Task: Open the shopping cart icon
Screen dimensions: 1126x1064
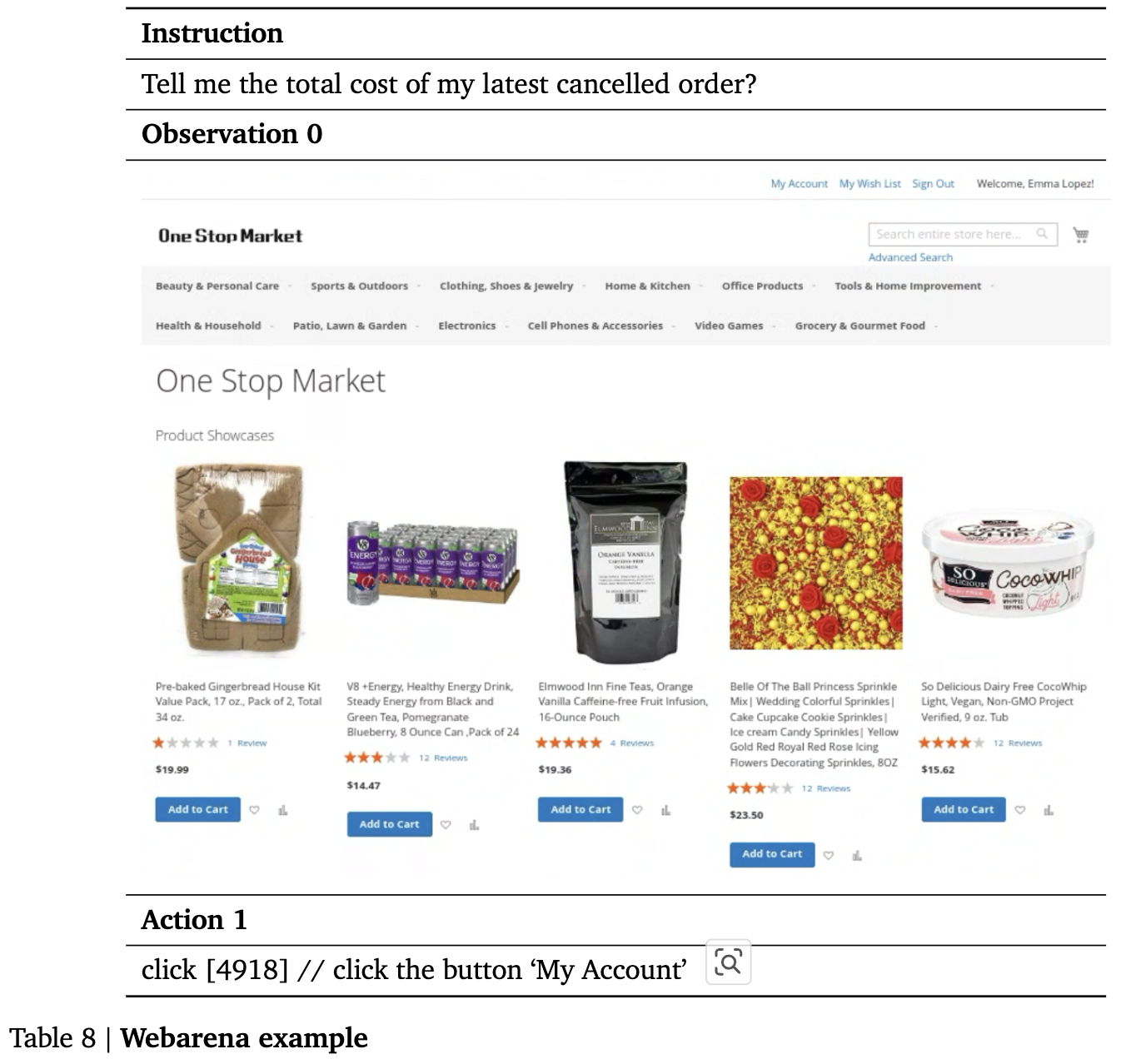Action: pos(1081,235)
